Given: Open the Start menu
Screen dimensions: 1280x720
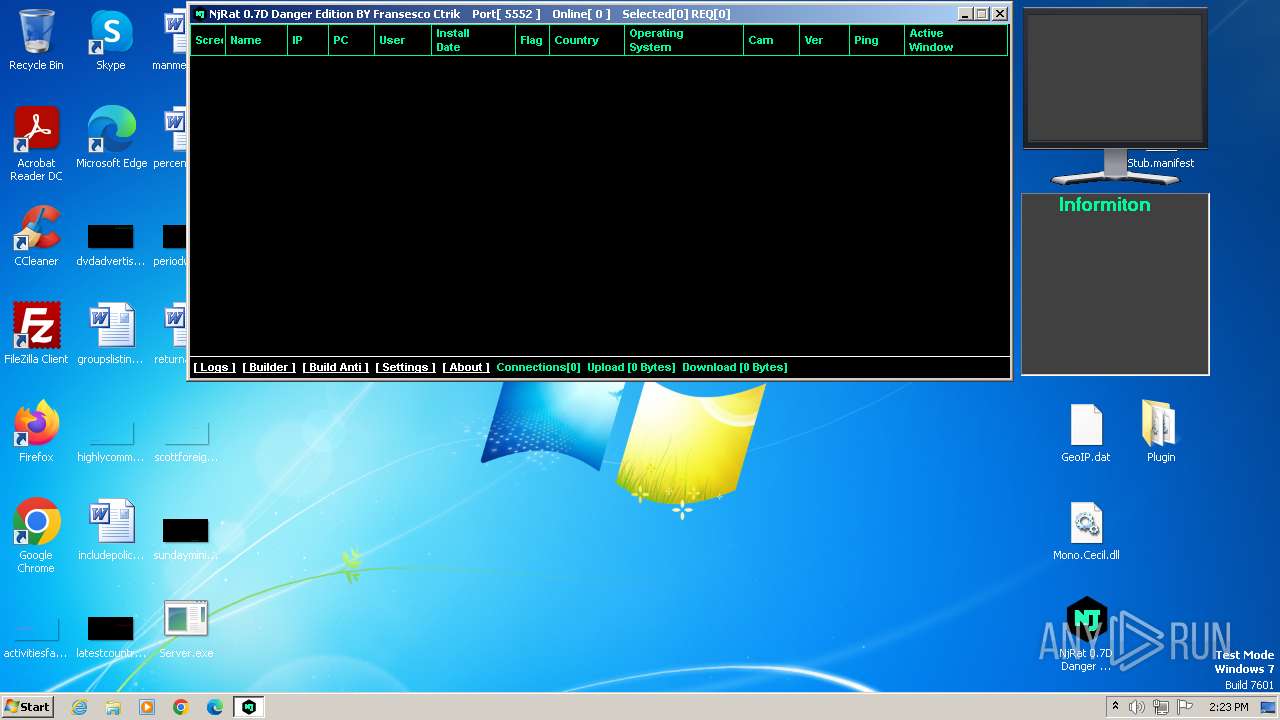Looking at the screenshot, I should pos(28,706).
